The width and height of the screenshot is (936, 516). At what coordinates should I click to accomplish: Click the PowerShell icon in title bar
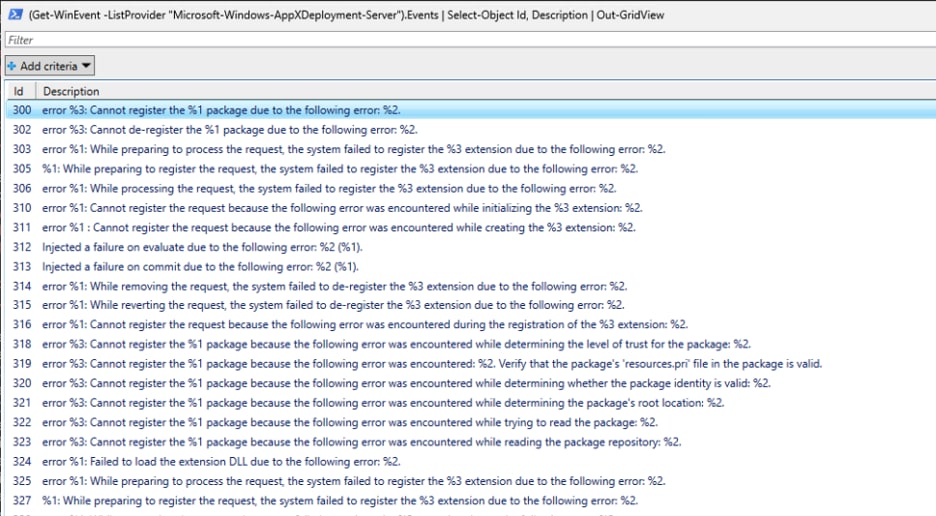pyautogui.click(x=14, y=15)
